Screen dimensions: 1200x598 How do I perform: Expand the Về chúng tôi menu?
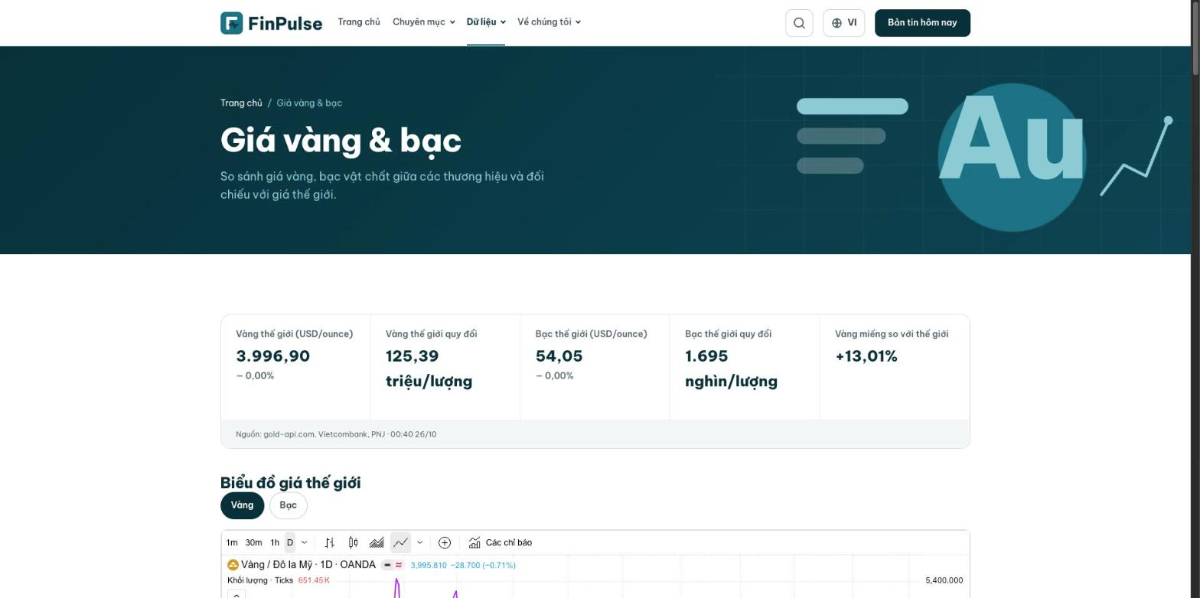[549, 22]
